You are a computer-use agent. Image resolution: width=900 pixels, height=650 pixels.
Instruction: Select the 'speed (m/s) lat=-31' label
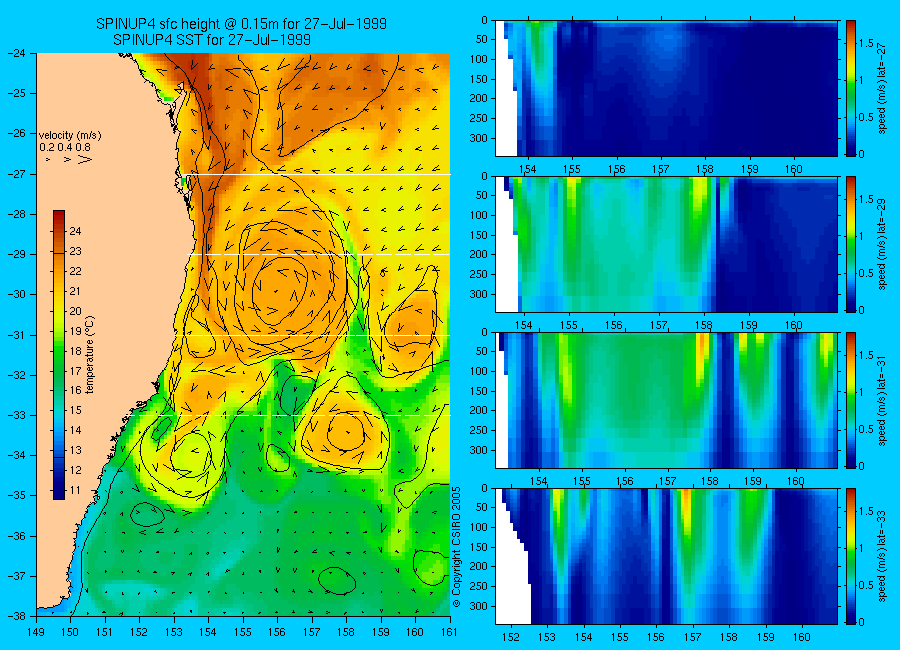coord(882,401)
